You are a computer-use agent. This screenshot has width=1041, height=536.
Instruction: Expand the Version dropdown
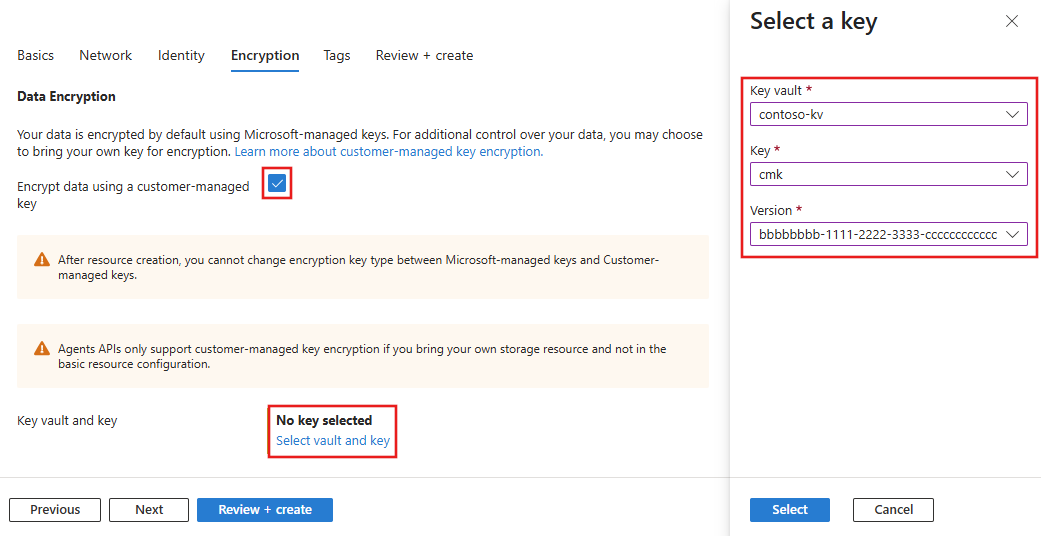888,234
